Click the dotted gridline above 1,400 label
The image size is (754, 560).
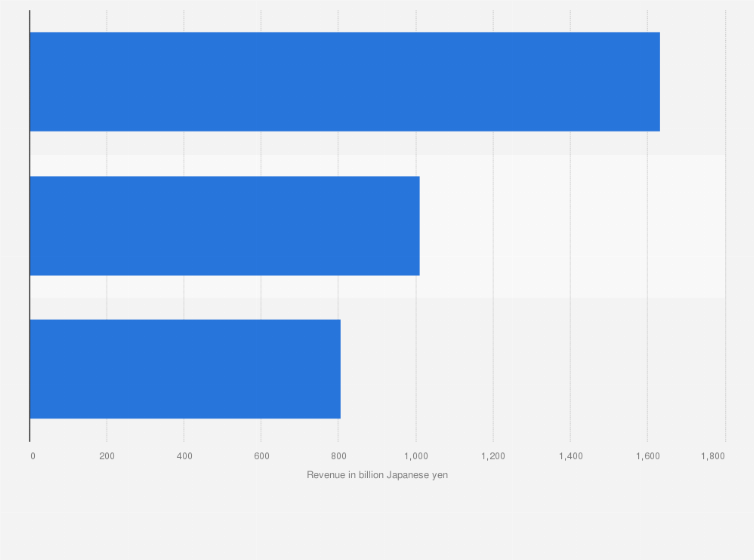tap(571, 226)
